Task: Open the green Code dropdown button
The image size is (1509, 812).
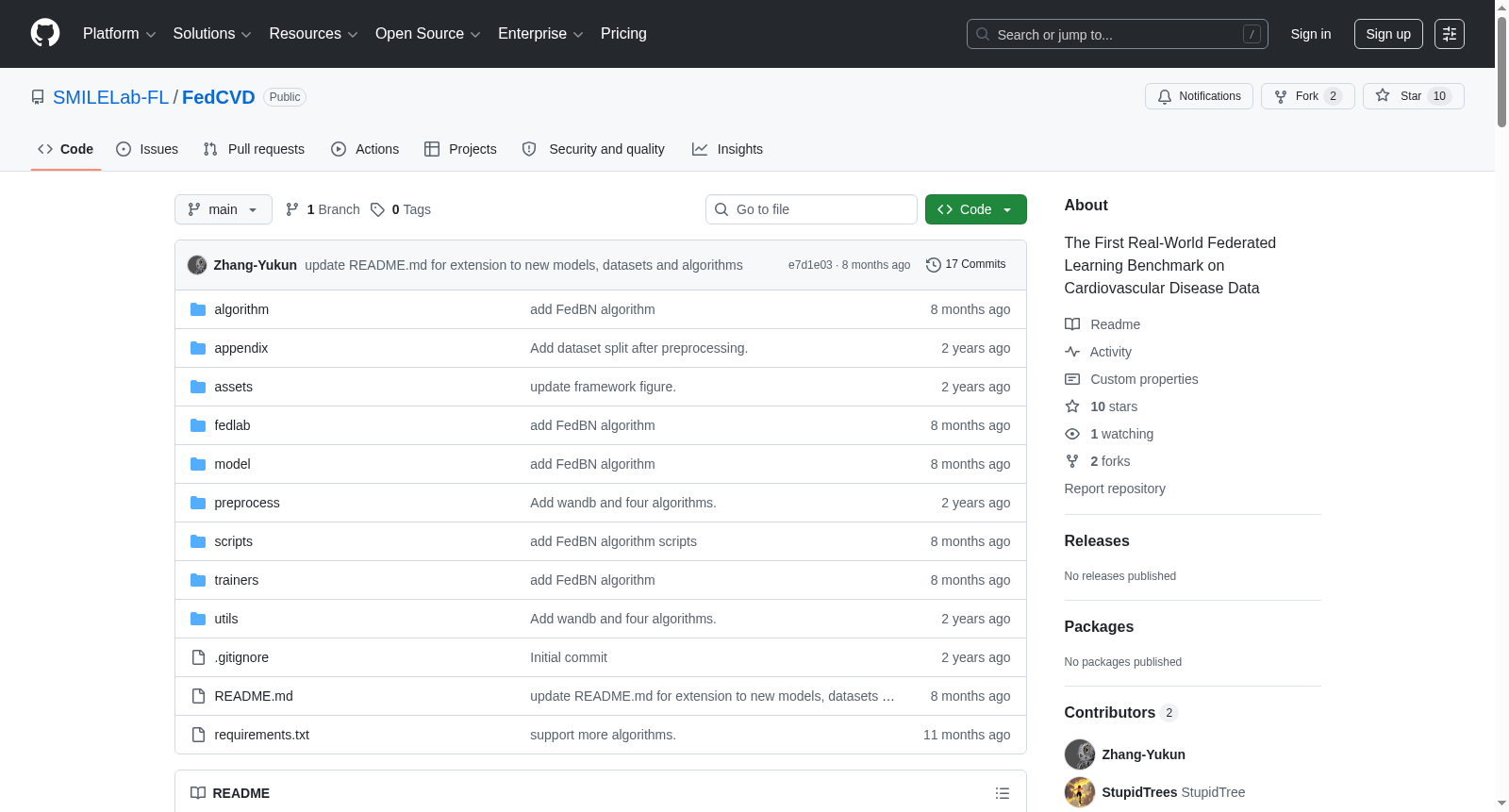Action: [976, 209]
